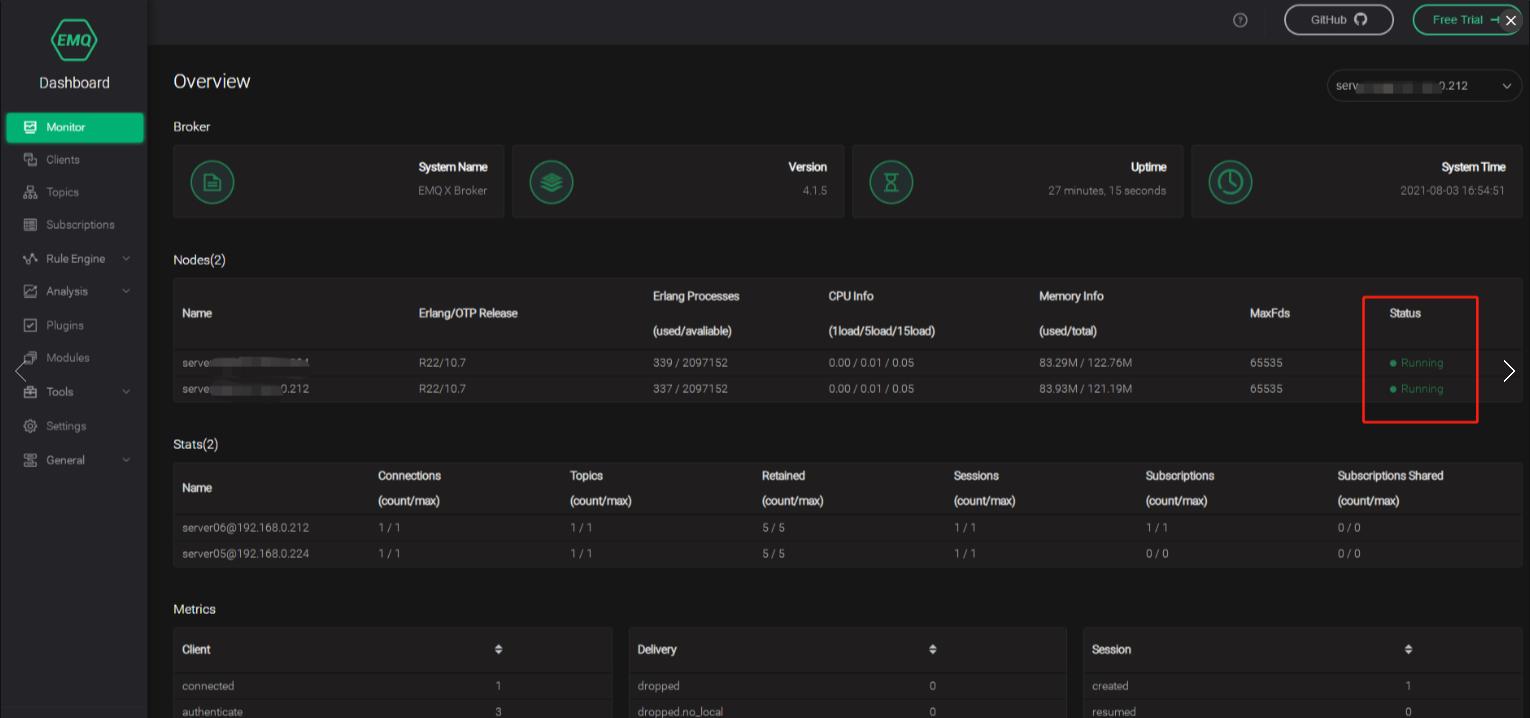This screenshot has height=718, width=1530.
Task: Click Erlang processes value 339 / 2097152
Action: pos(690,363)
